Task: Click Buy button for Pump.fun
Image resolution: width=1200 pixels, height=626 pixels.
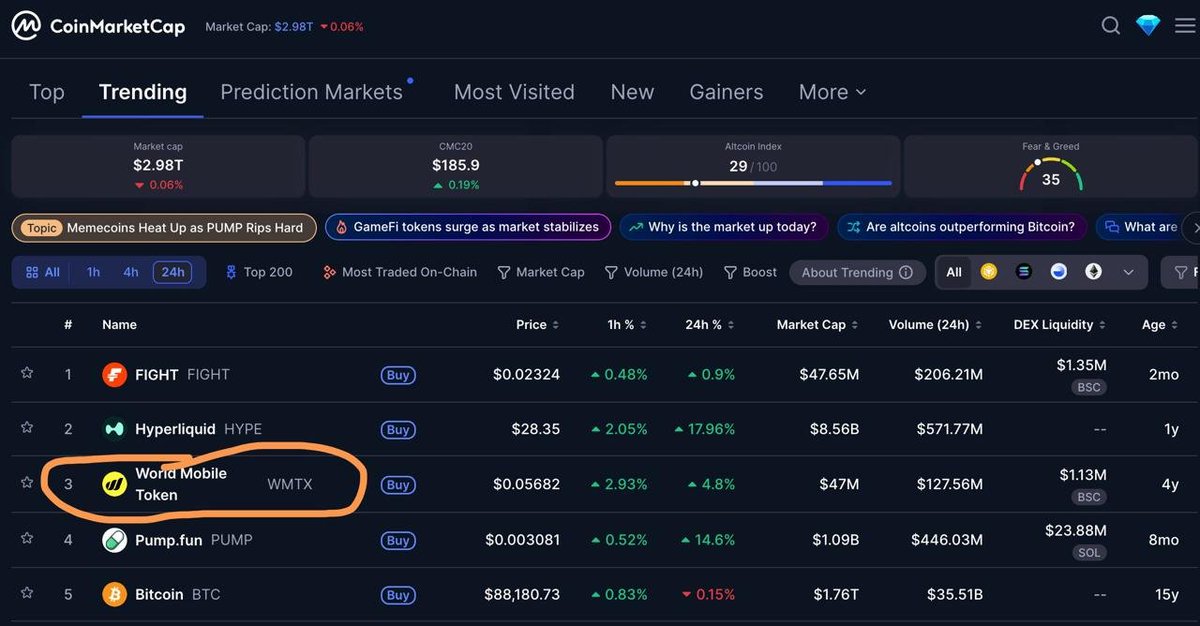Action: [398, 540]
